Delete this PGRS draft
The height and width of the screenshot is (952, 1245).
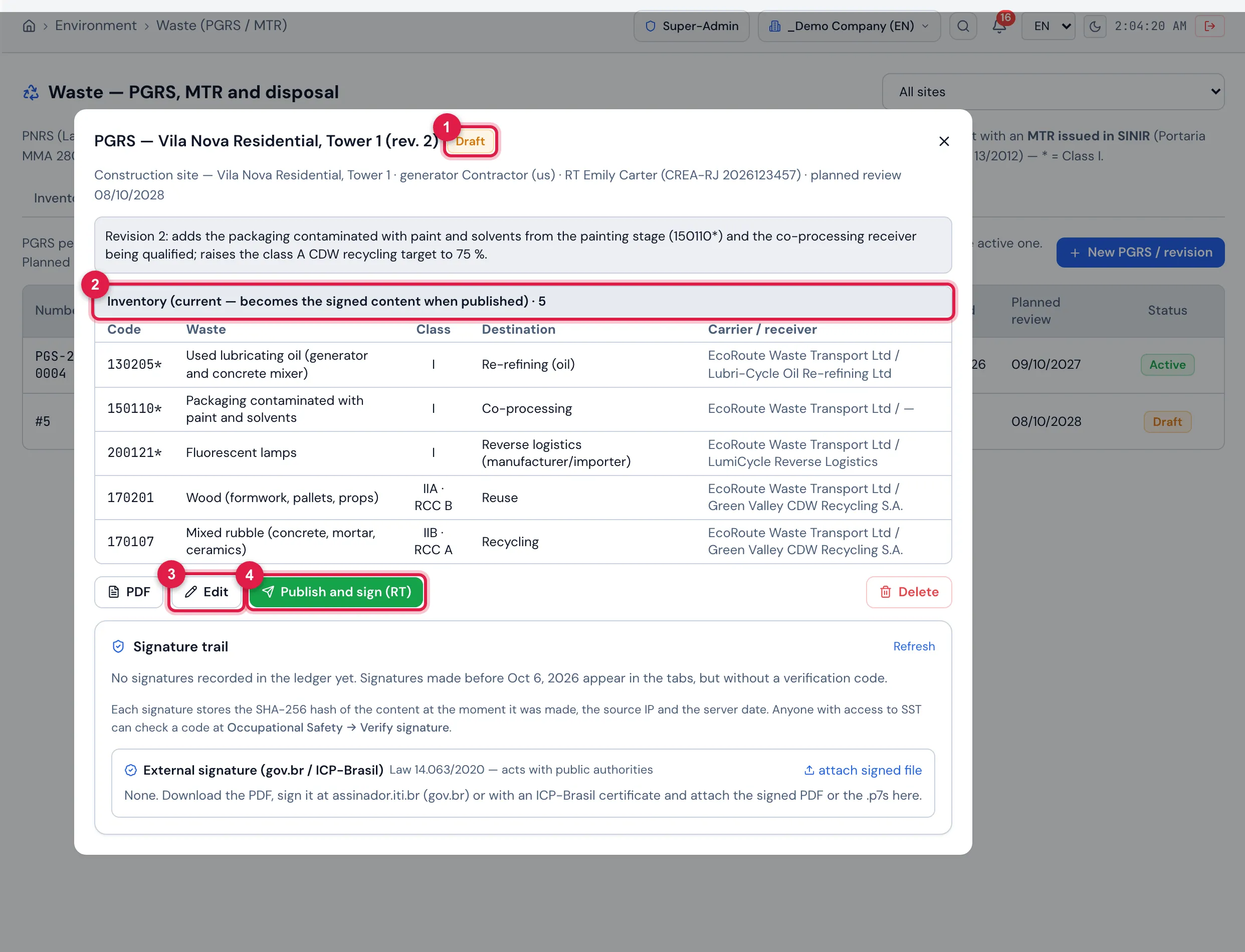(x=908, y=592)
